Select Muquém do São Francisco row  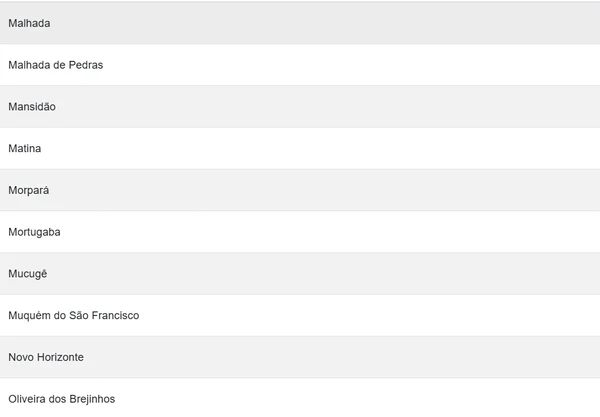(300, 316)
